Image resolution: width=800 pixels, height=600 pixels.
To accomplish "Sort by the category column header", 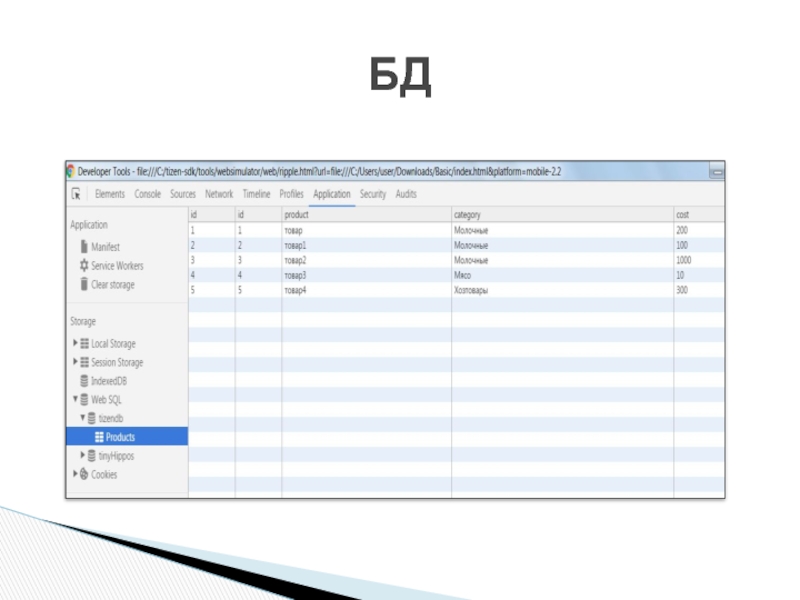I will [x=562, y=214].
